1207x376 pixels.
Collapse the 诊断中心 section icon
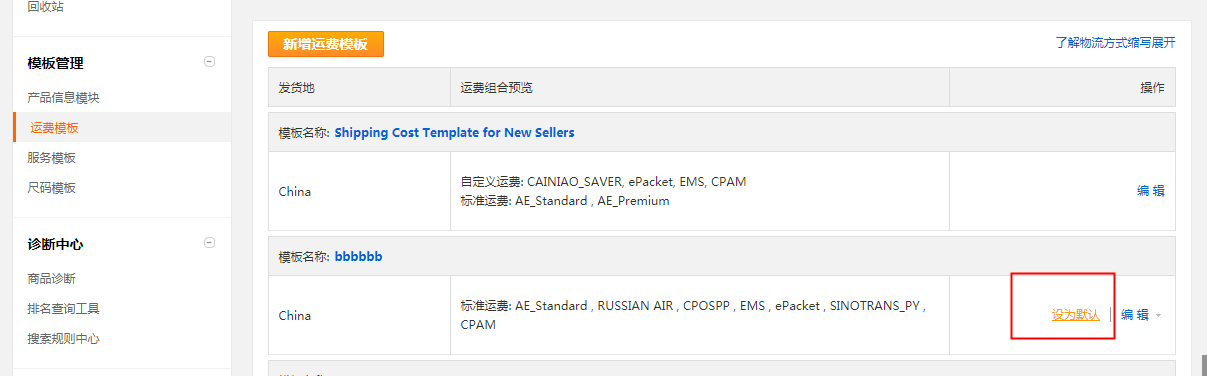[x=209, y=242]
